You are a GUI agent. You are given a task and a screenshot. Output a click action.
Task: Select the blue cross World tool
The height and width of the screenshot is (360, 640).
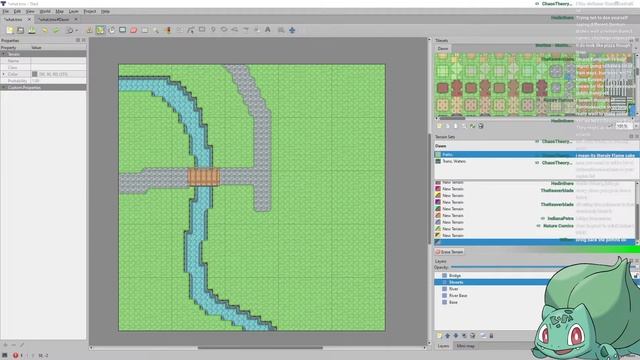click(x=292, y=30)
